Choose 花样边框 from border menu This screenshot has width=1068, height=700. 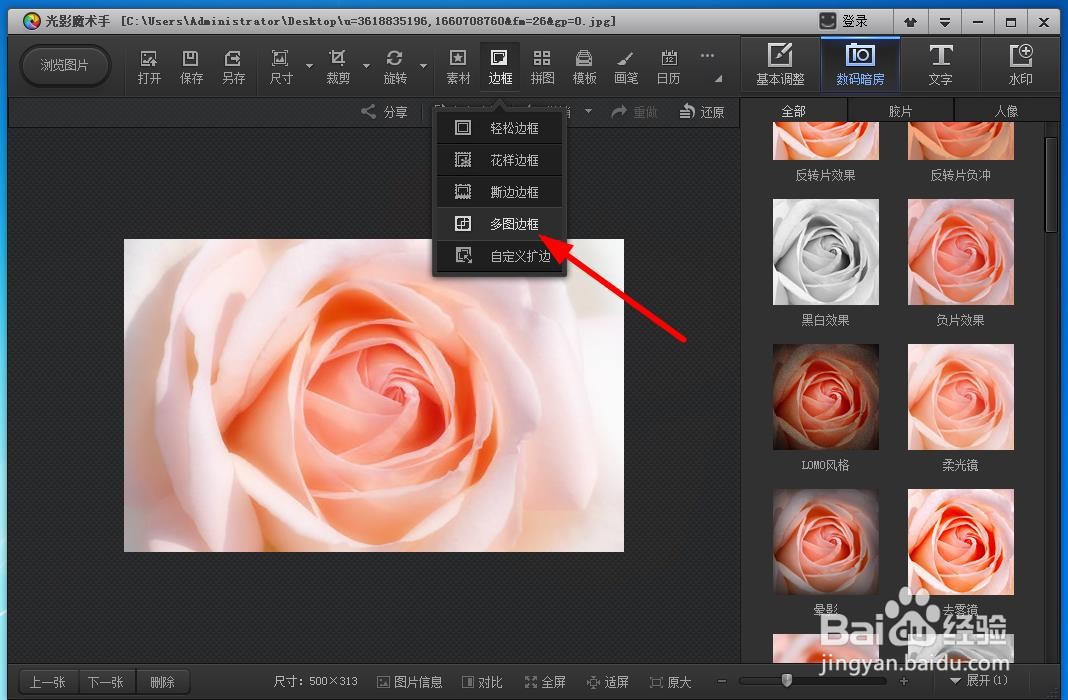(500, 160)
